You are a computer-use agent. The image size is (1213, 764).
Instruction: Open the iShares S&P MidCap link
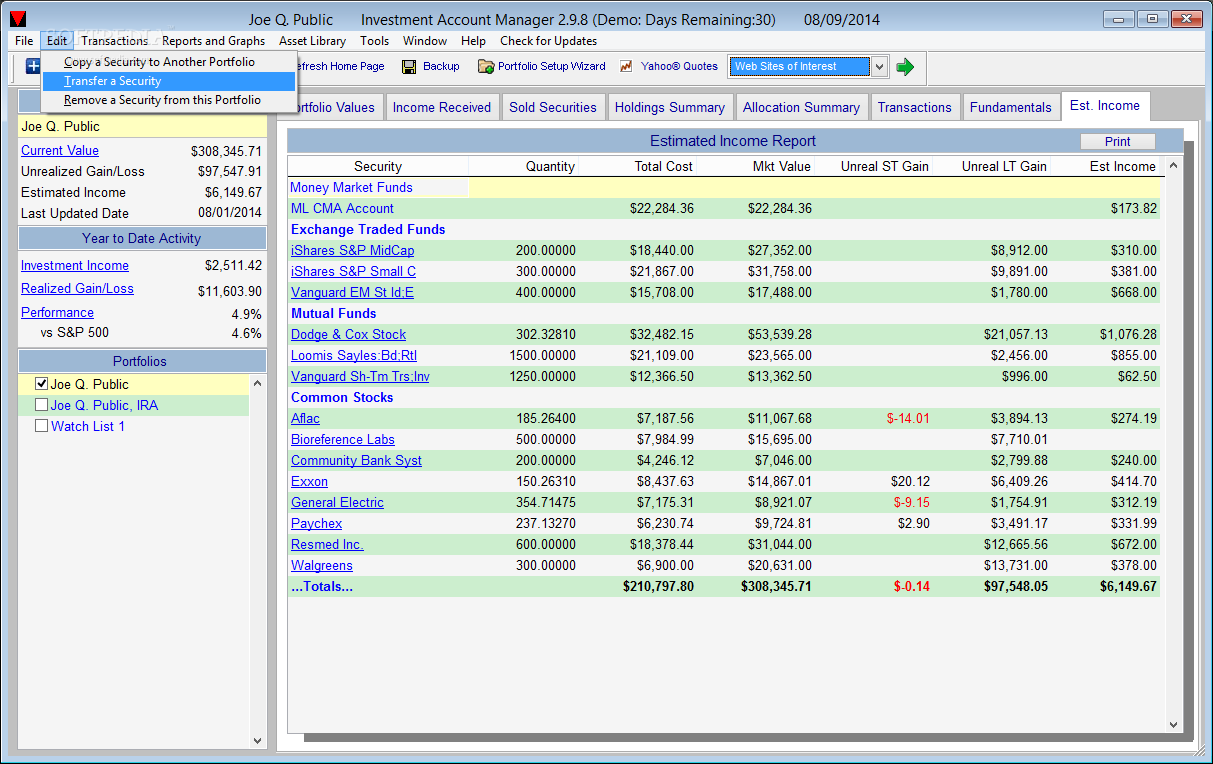352,251
